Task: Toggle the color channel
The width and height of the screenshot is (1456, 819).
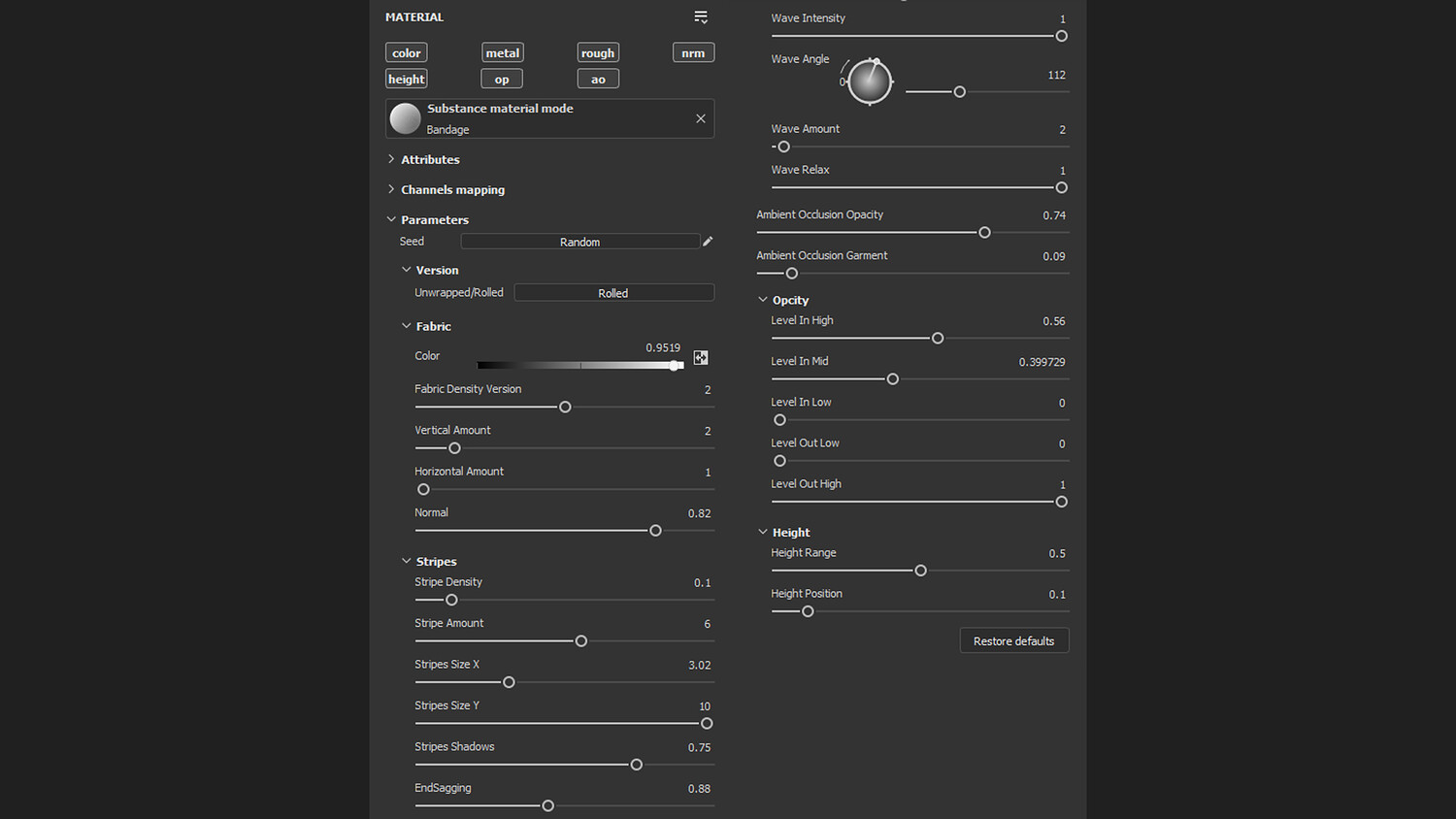Action: point(406,53)
